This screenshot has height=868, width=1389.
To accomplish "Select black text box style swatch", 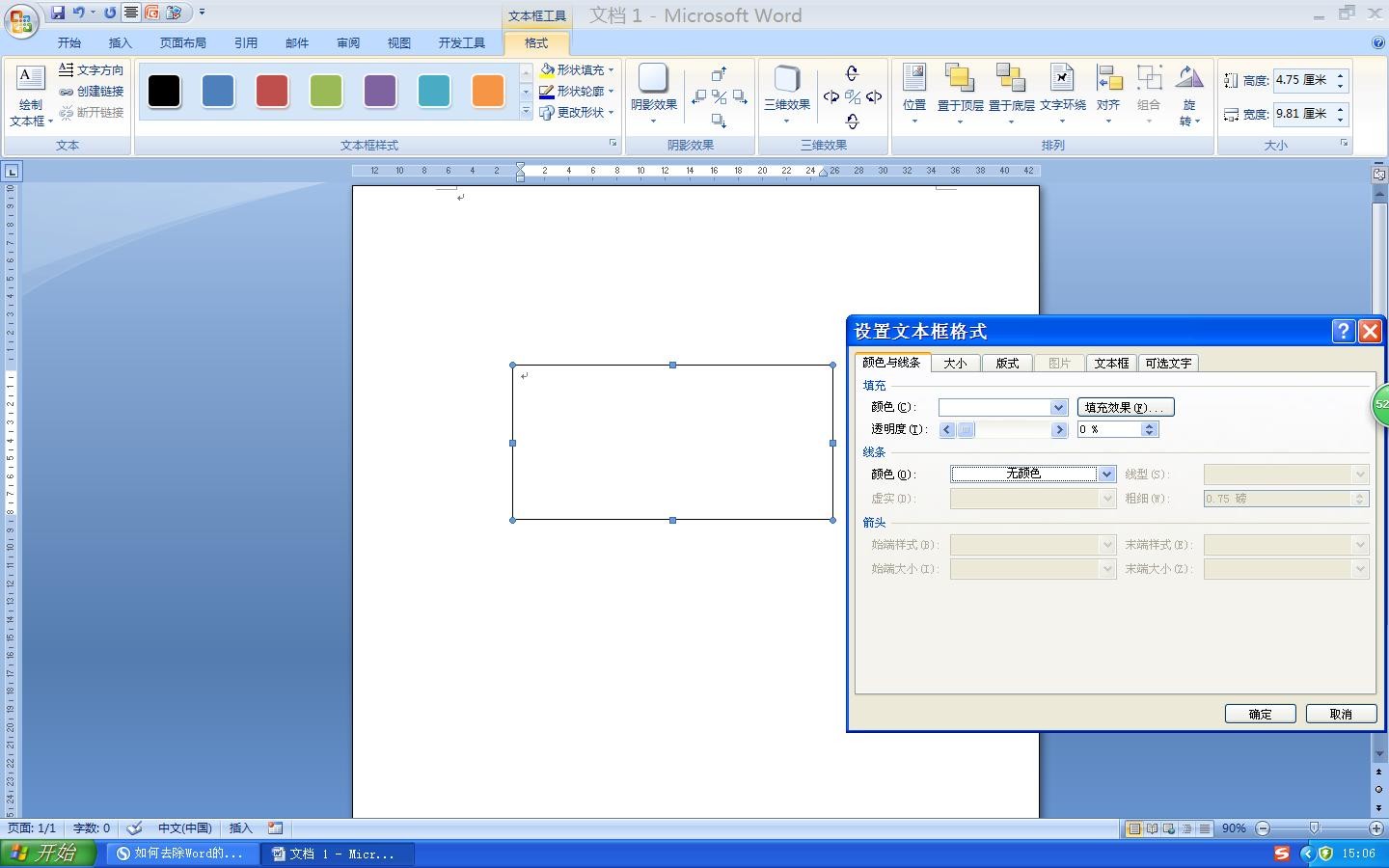I will click(164, 91).
